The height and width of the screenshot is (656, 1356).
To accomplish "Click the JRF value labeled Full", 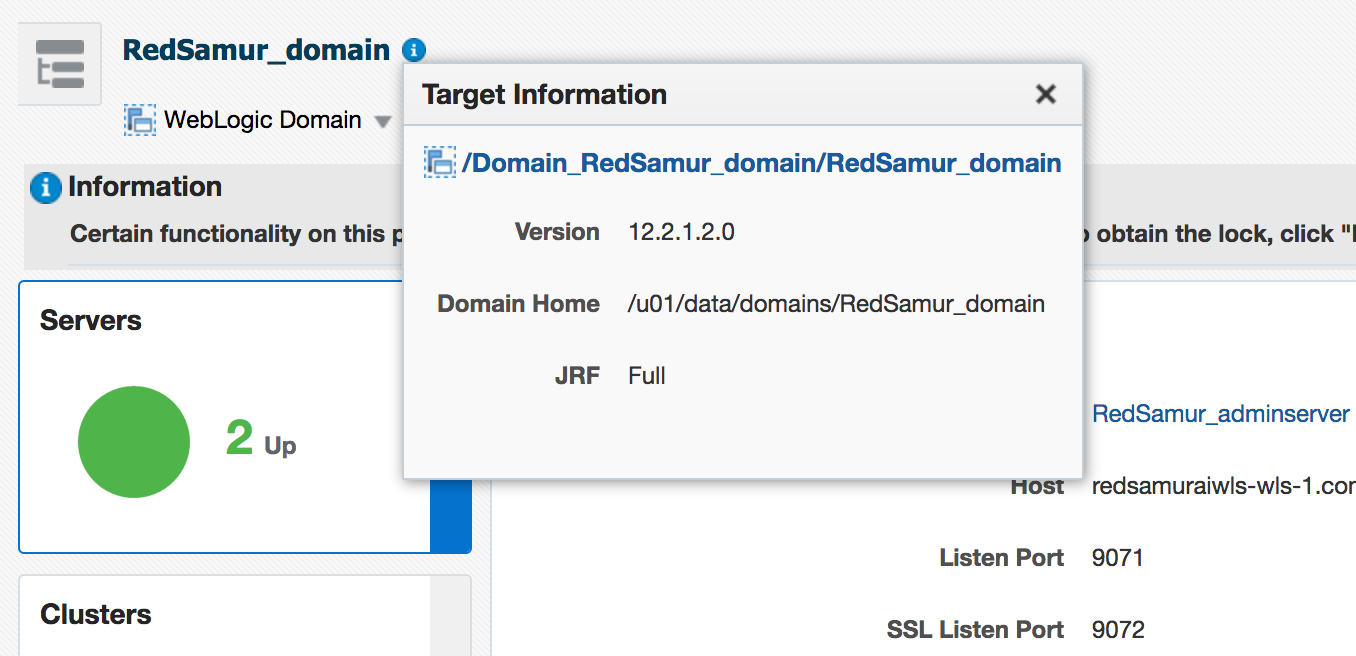I will click(x=646, y=375).
